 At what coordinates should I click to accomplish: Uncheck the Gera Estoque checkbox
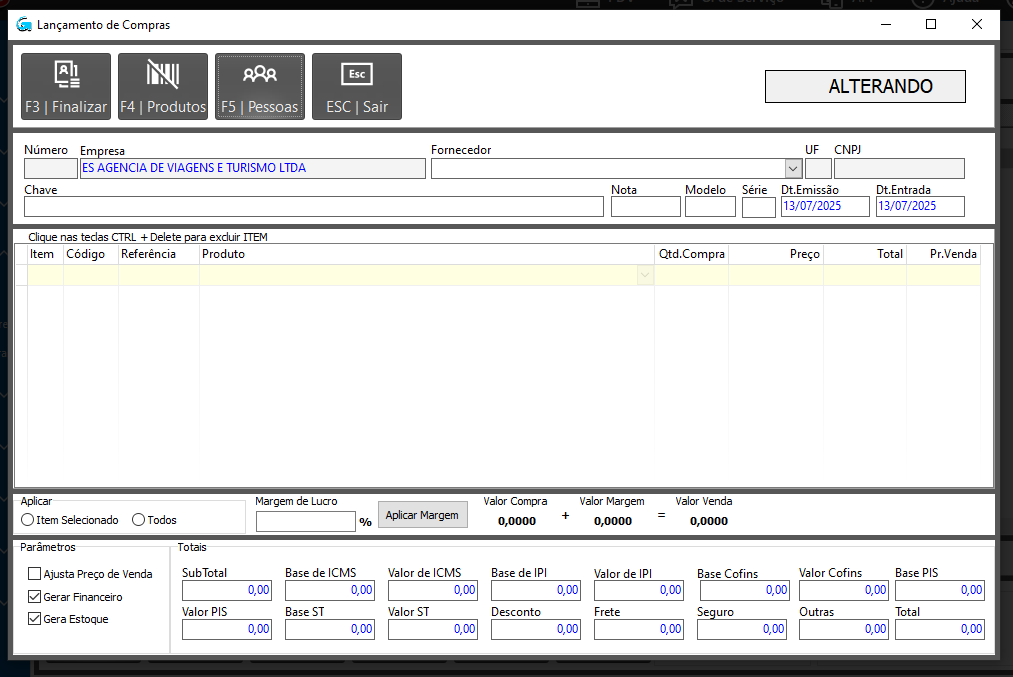point(35,619)
